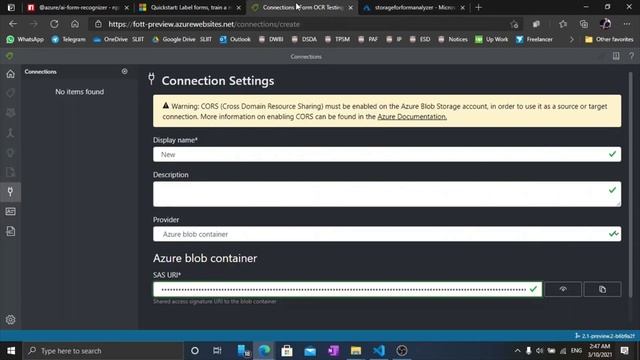Go back in browser history
This screenshot has height=360, width=640.
tap(13, 24)
